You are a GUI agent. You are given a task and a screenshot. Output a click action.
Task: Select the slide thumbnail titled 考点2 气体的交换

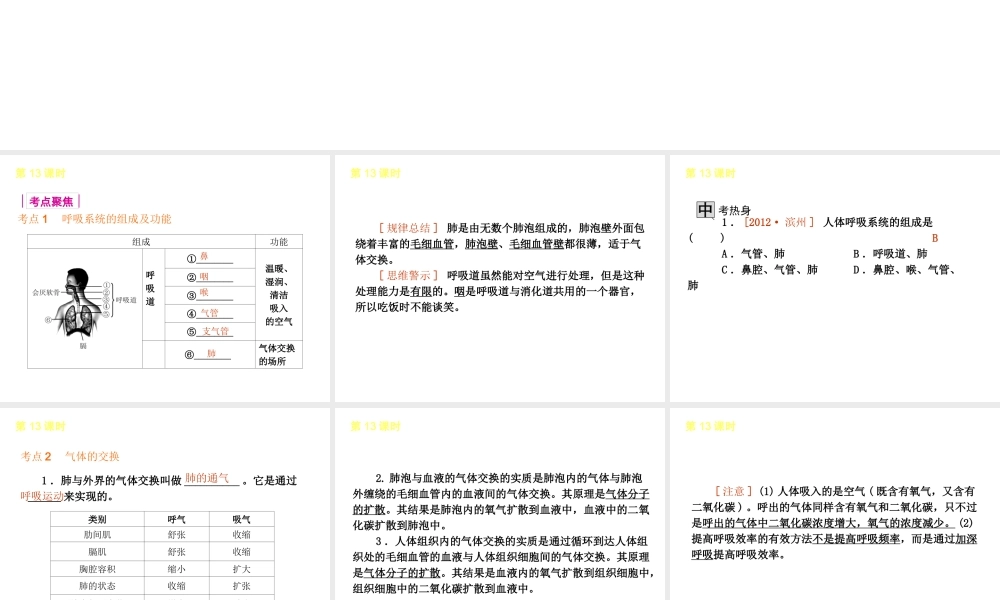coord(165,504)
